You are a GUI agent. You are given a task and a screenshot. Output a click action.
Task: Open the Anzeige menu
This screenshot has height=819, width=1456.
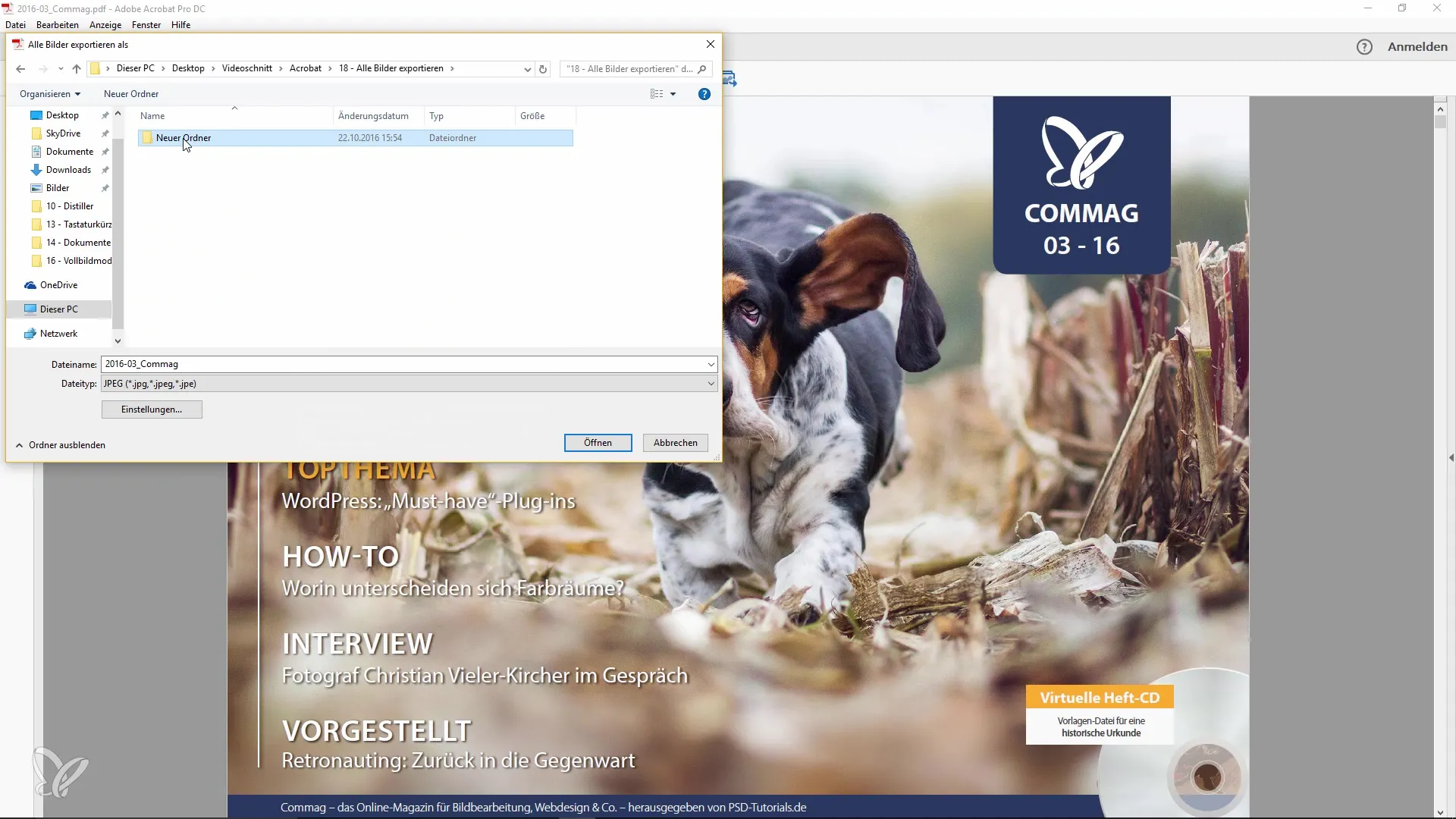pos(104,24)
